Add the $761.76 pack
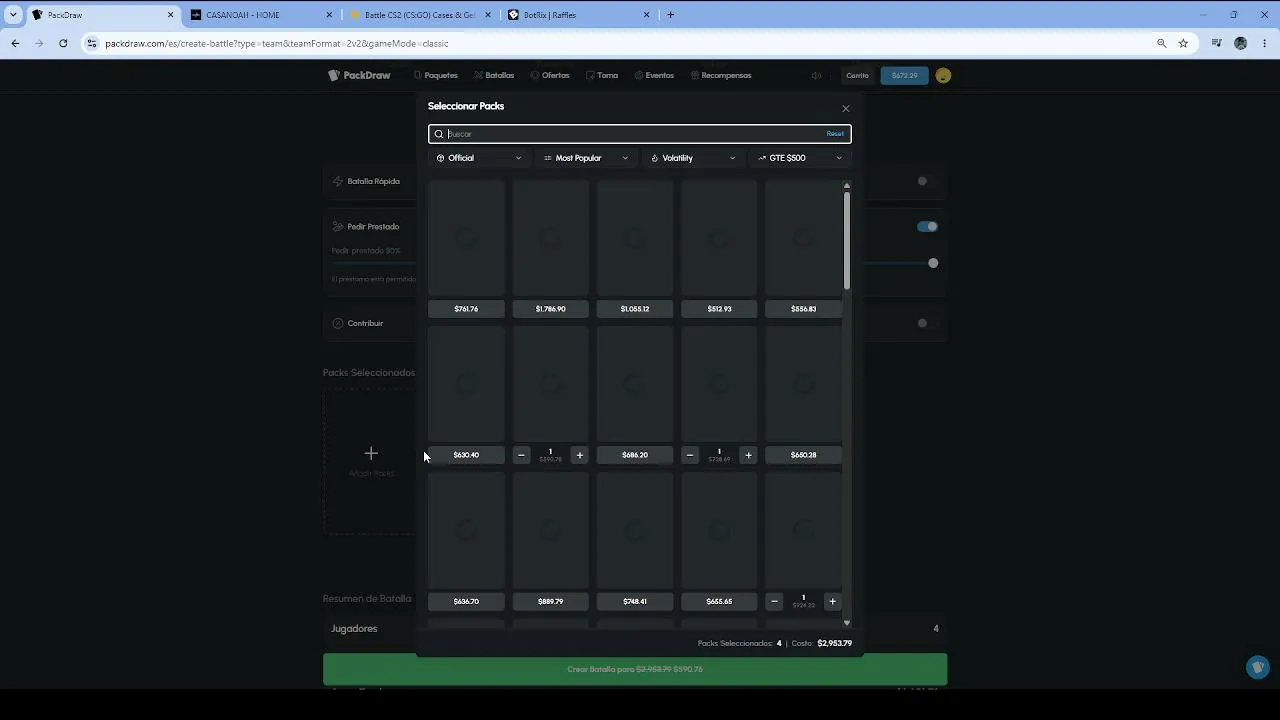Viewport: 1280px width, 720px height. (466, 309)
